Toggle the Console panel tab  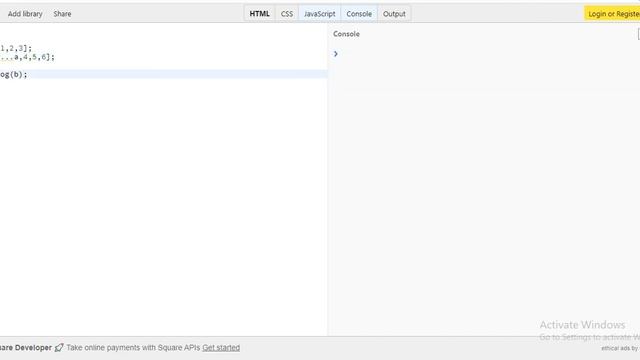click(359, 13)
